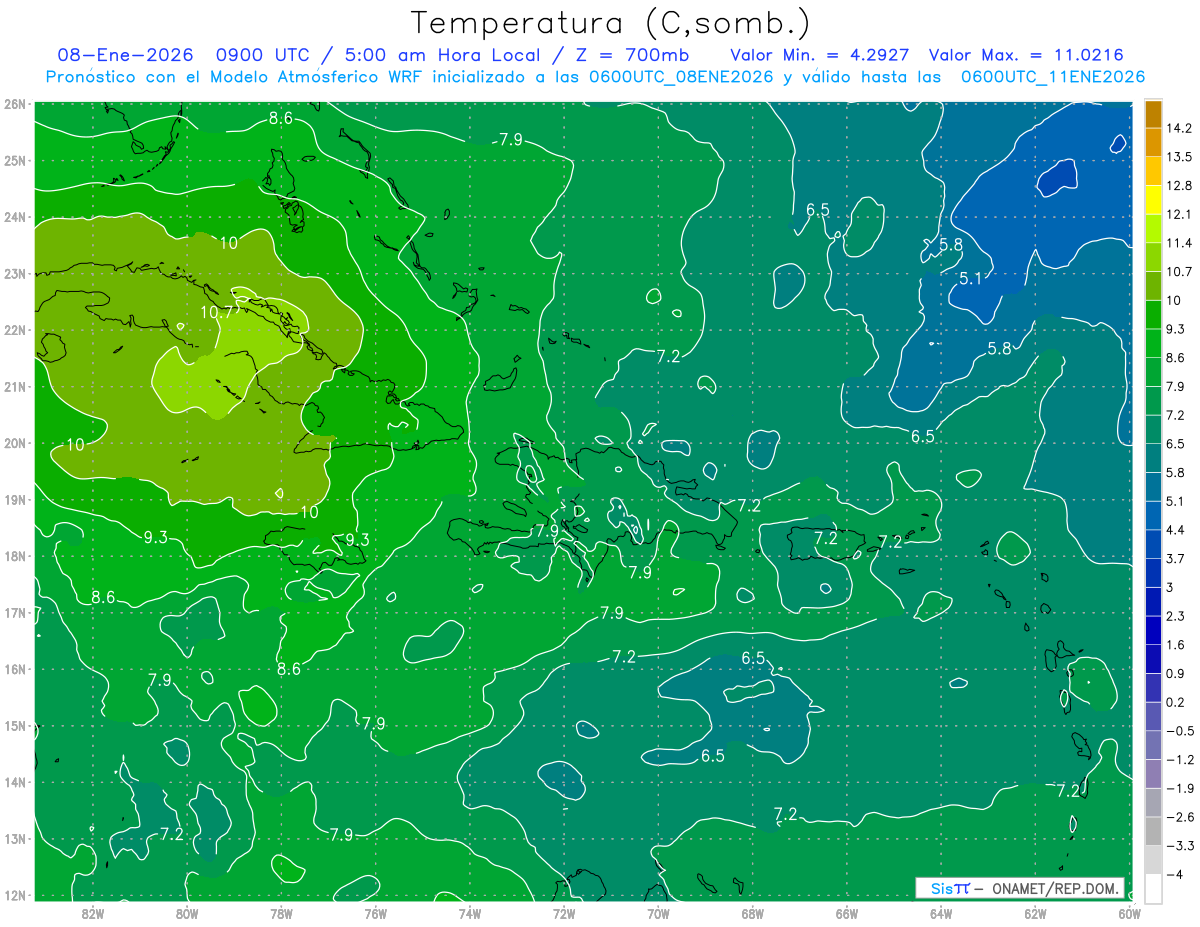The width and height of the screenshot is (1200, 927).
Task: Click the color bar label "-0.5"
Action: click(1179, 731)
